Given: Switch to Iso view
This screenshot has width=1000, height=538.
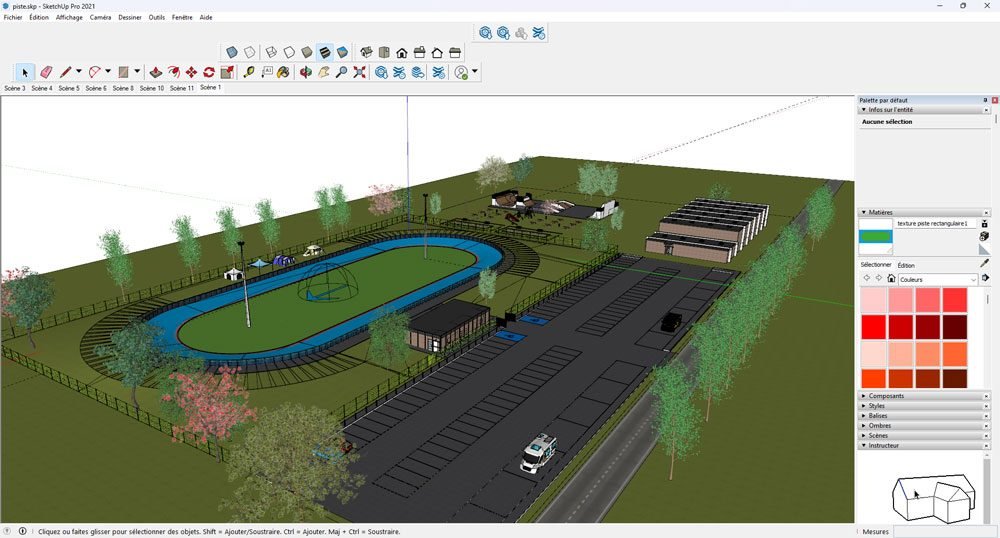Looking at the screenshot, I should (366, 52).
